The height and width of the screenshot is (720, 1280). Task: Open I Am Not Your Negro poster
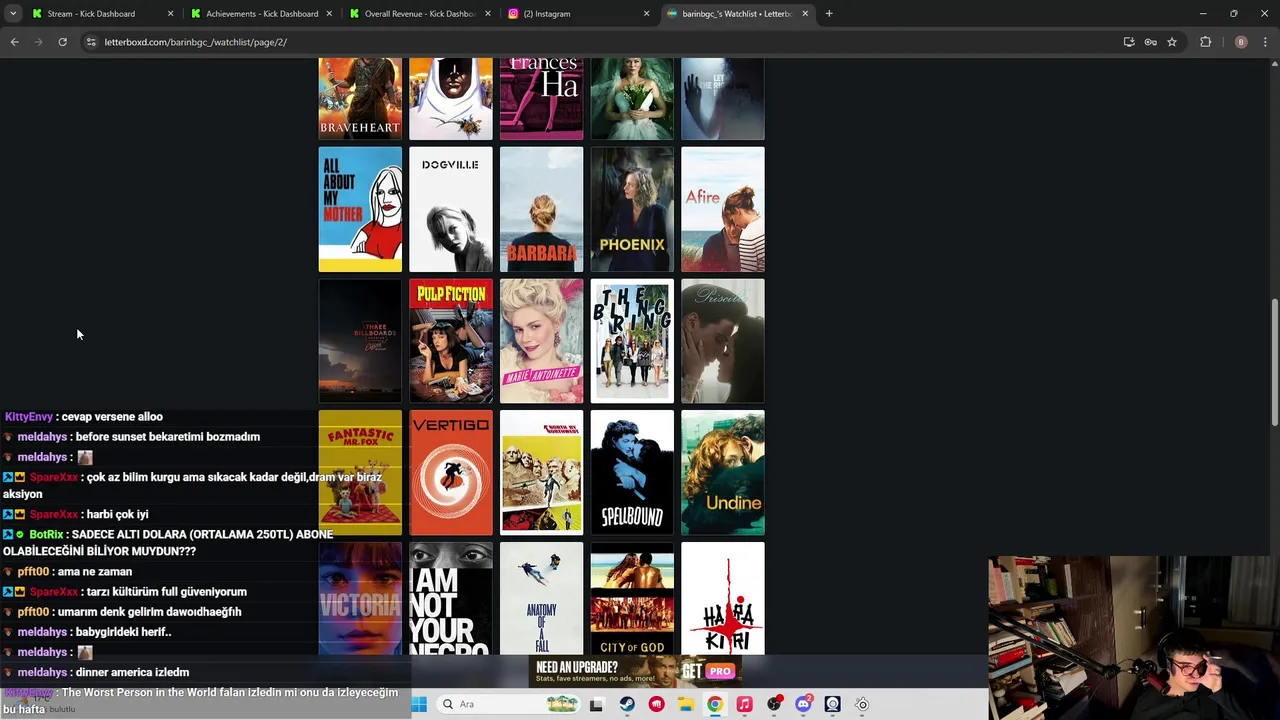[x=451, y=598]
